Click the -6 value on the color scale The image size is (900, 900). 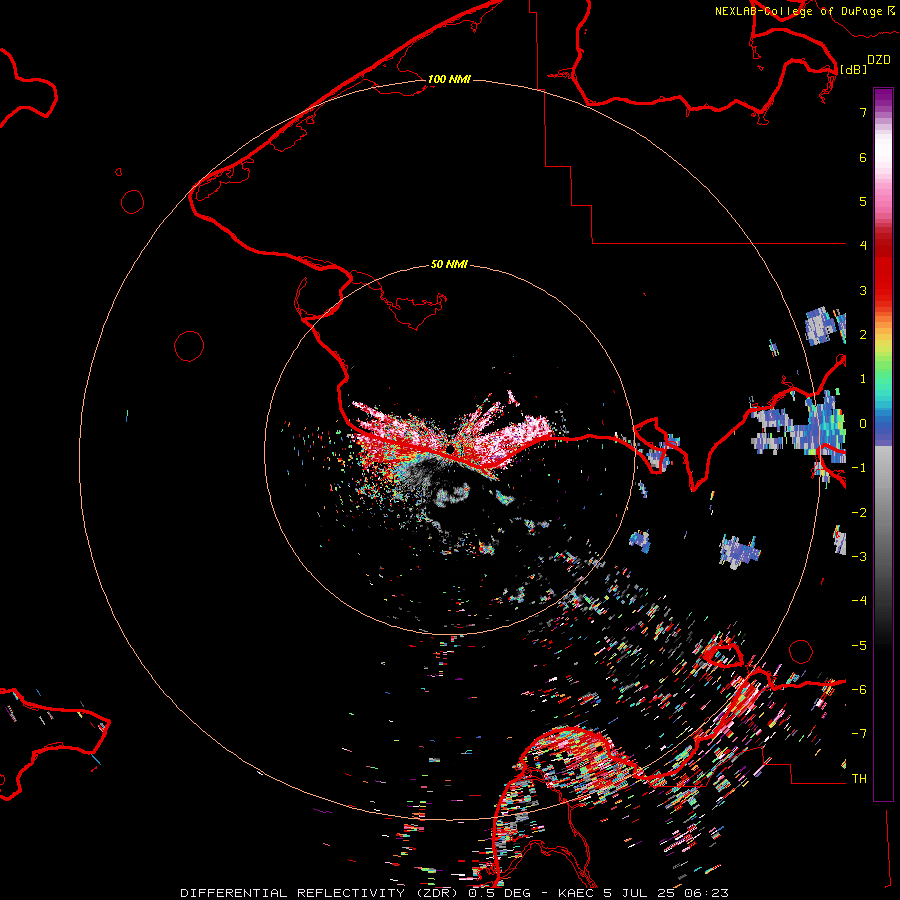(859, 690)
